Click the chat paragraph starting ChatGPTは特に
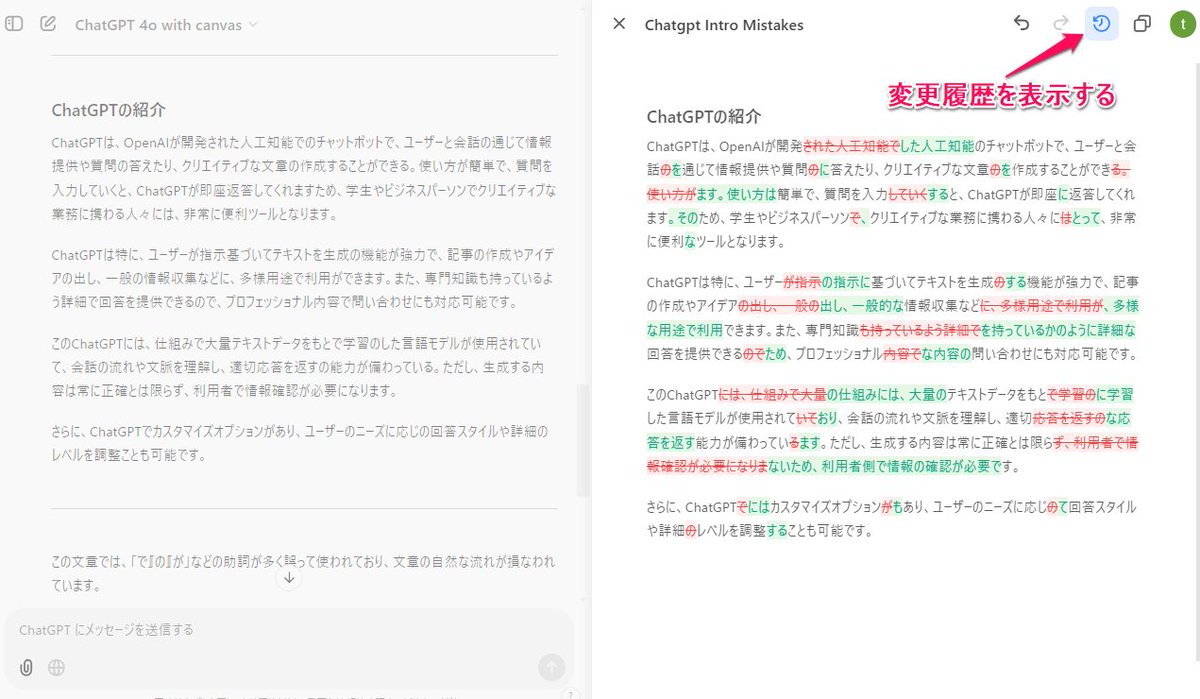Viewport: 1200px width, 699px height. point(304,278)
